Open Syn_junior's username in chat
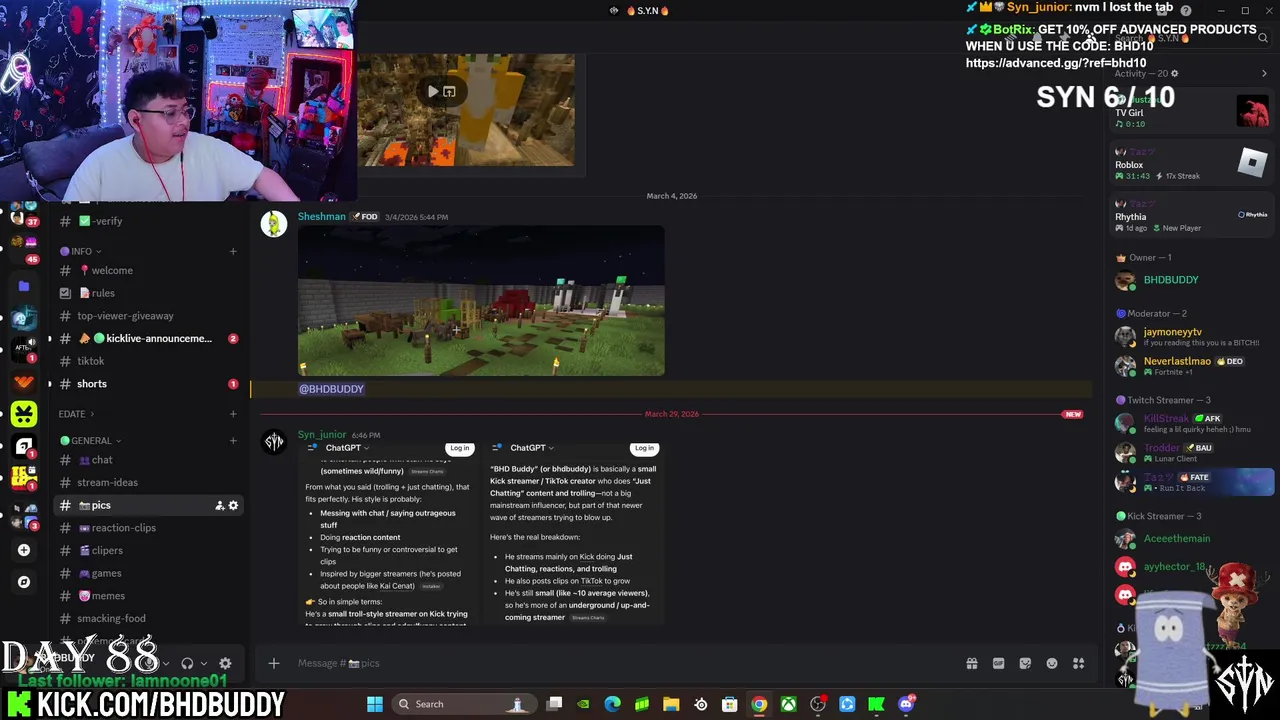Viewport: 1280px width, 720px height. point(322,434)
